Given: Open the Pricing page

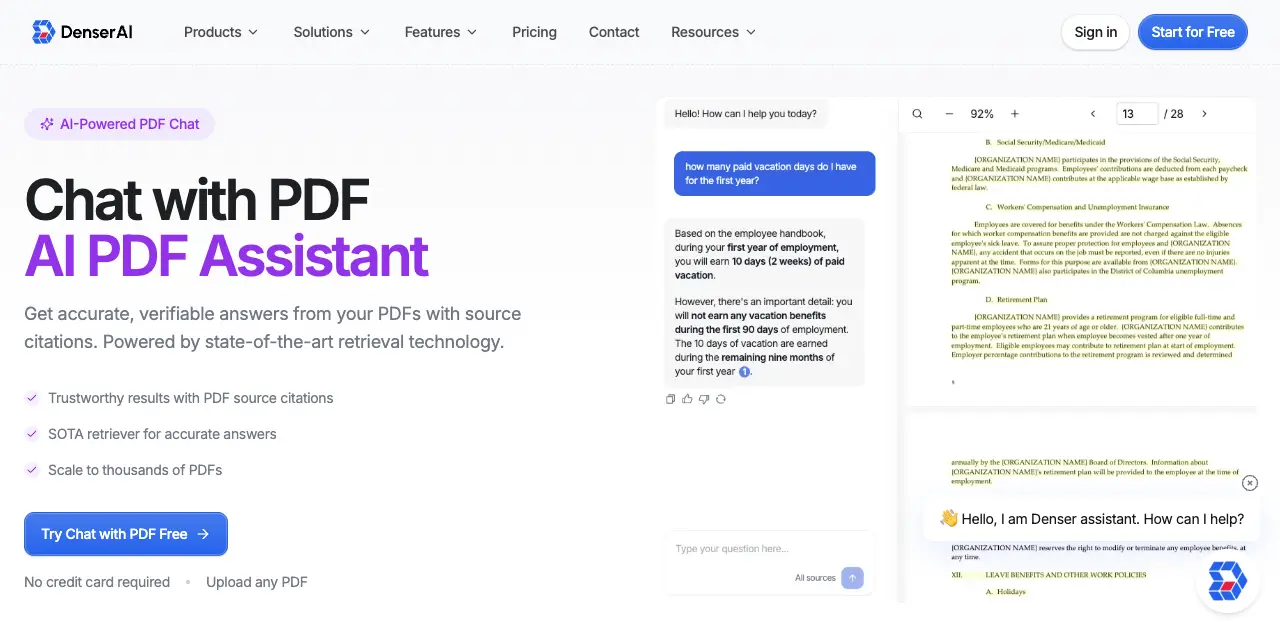Looking at the screenshot, I should (534, 32).
